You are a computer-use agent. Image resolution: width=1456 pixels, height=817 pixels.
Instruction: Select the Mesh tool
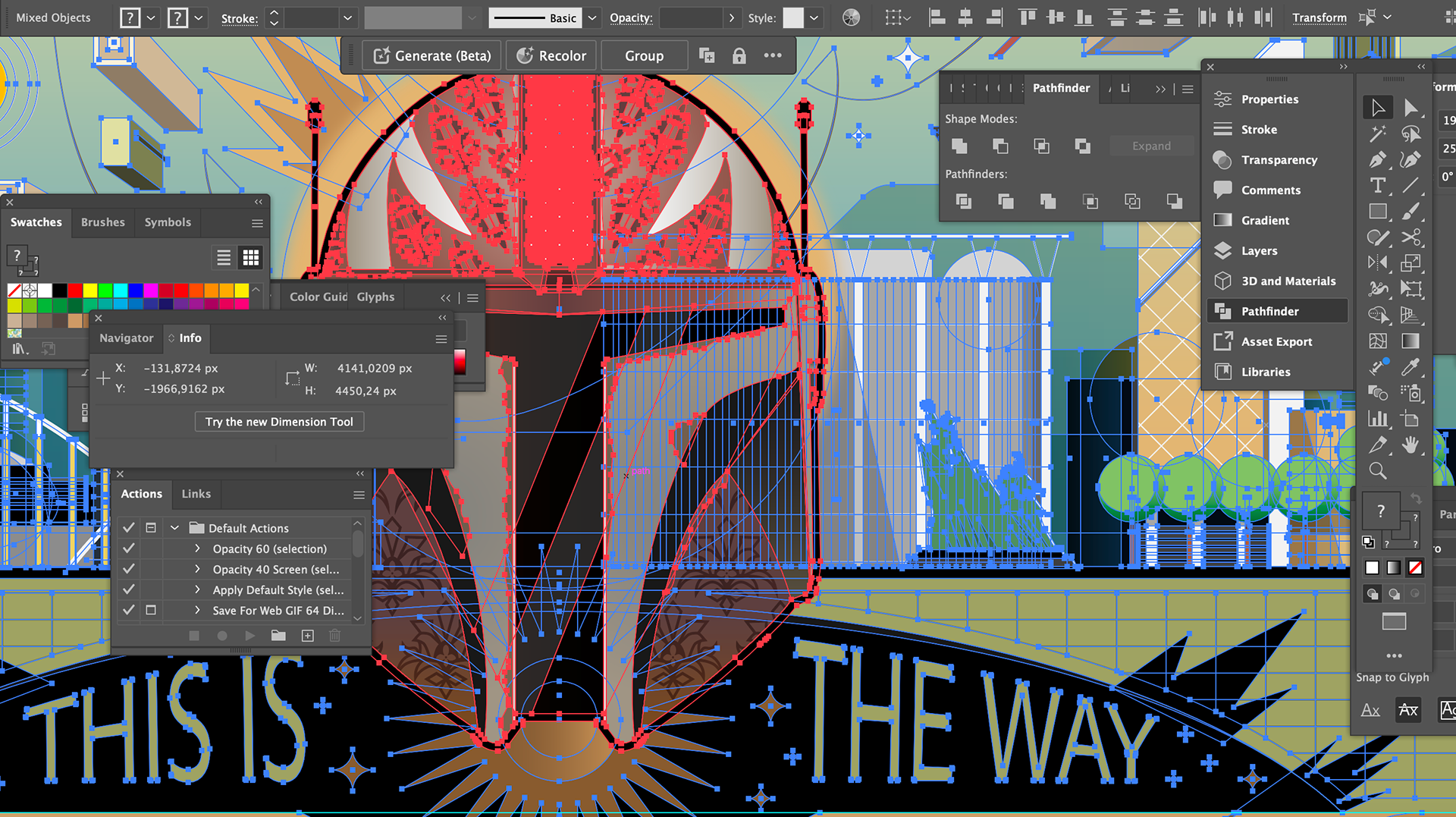pyautogui.click(x=1378, y=341)
